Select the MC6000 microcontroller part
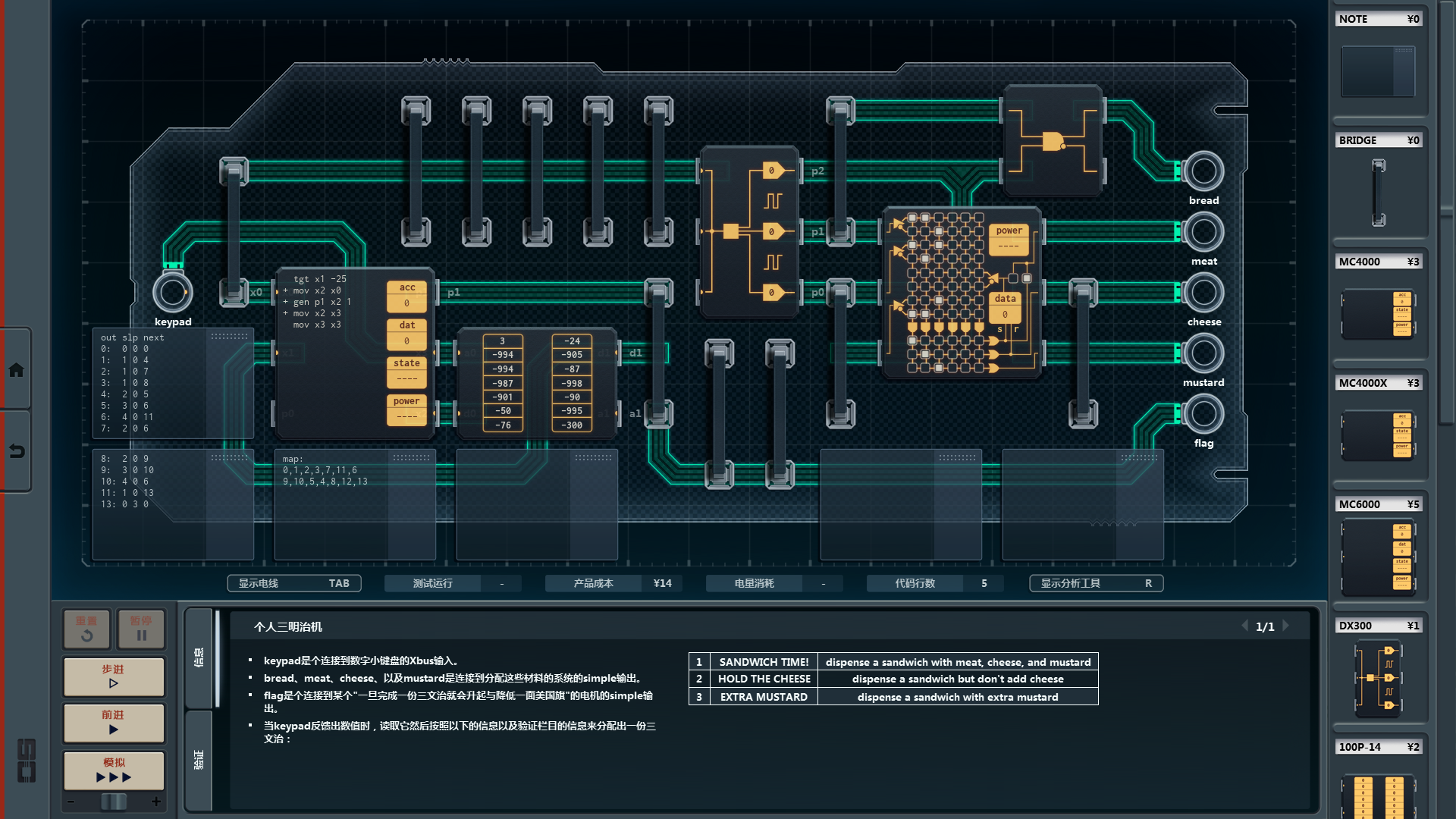The height and width of the screenshot is (819, 1456). click(1378, 557)
